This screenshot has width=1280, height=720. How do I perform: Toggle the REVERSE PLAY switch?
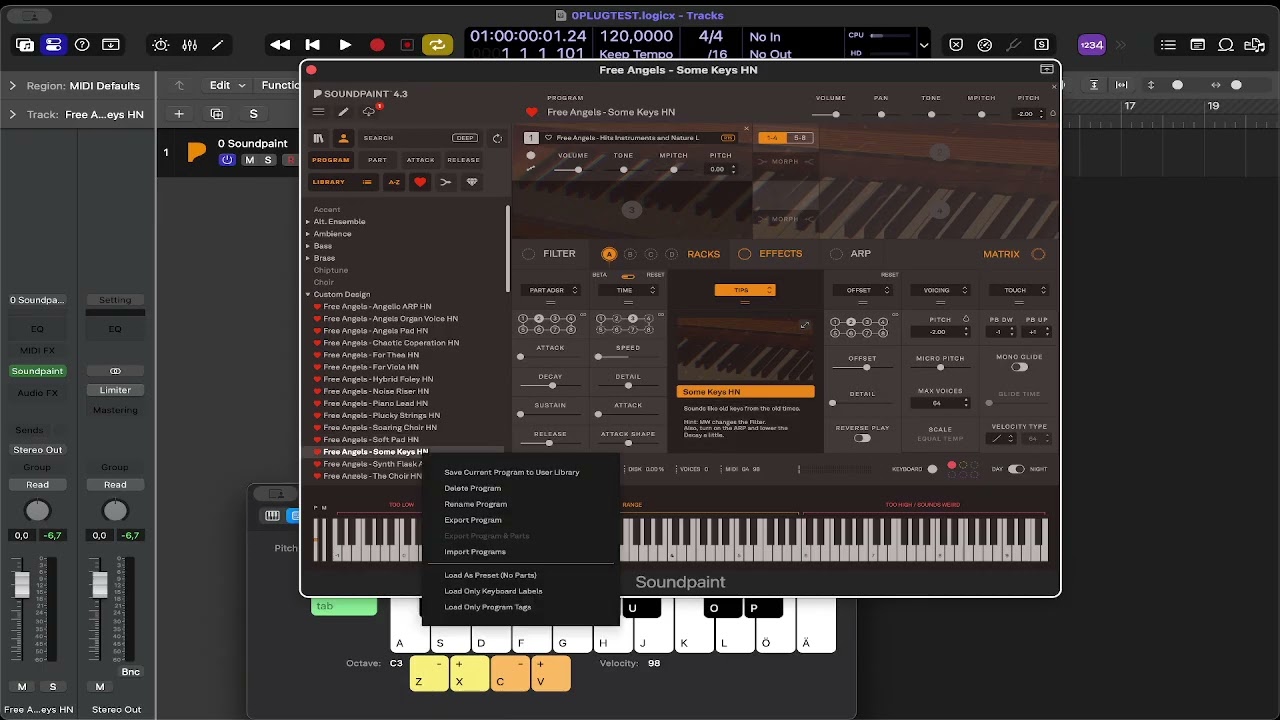coord(862,438)
